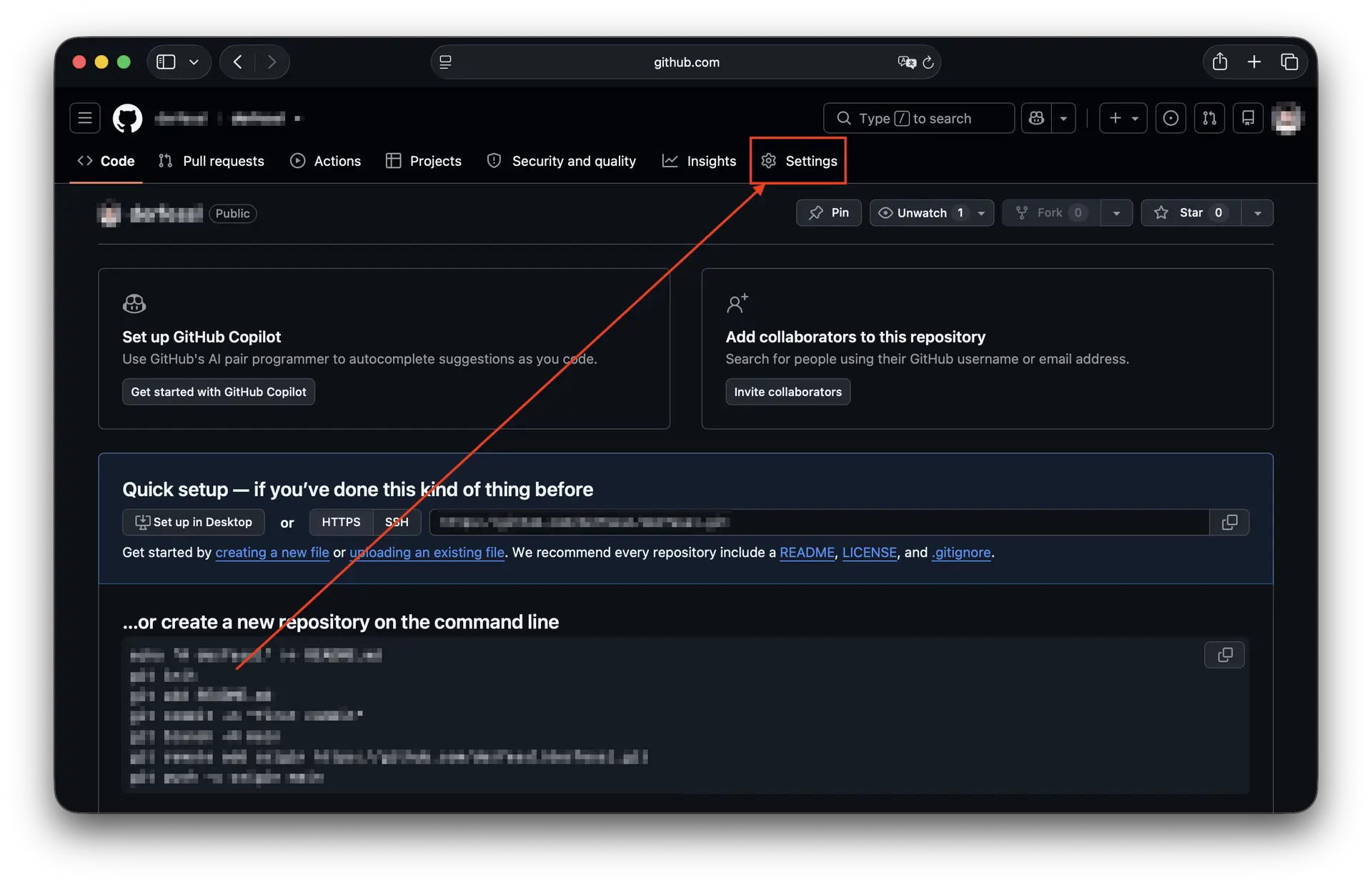Click Invite collaborators button
This screenshot has width=1372, height=885.
788,392
